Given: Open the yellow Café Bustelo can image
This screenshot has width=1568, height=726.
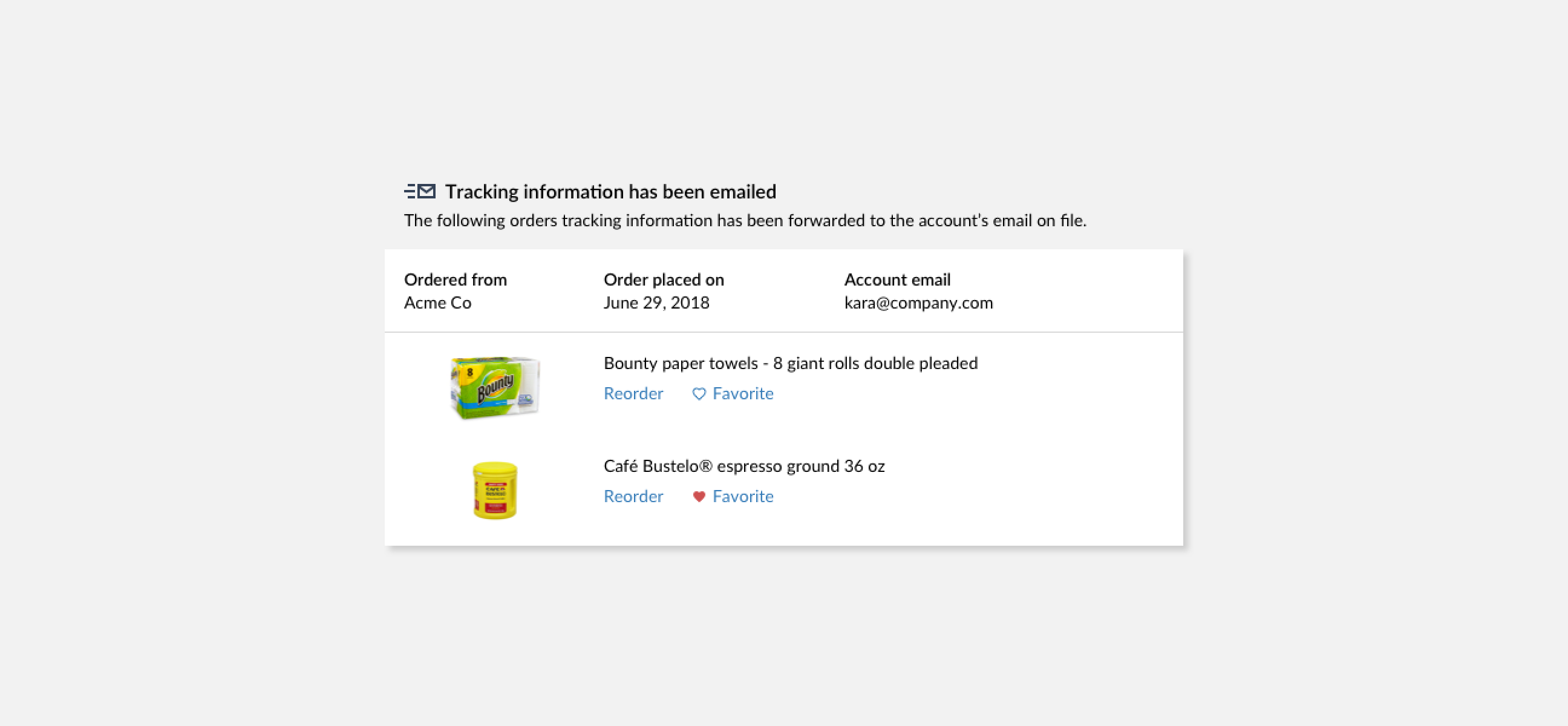Looking at the screenshot, I should click(495, 491).
